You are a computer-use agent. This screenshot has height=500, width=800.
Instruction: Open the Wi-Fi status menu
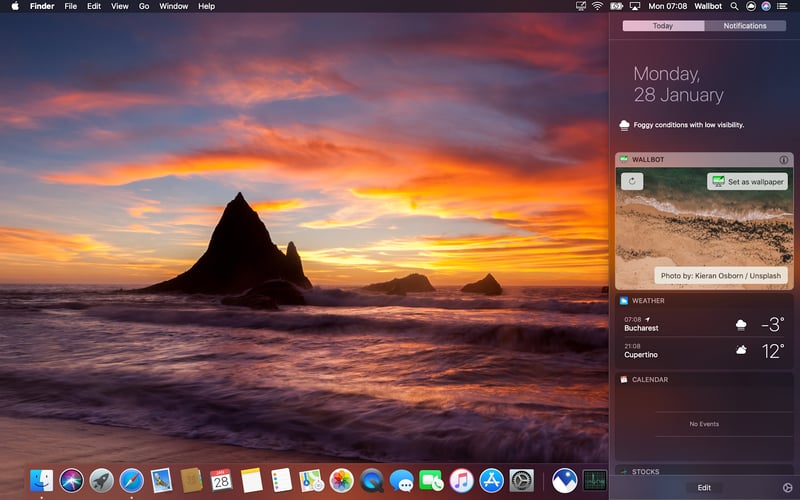(x=597, y=6)
